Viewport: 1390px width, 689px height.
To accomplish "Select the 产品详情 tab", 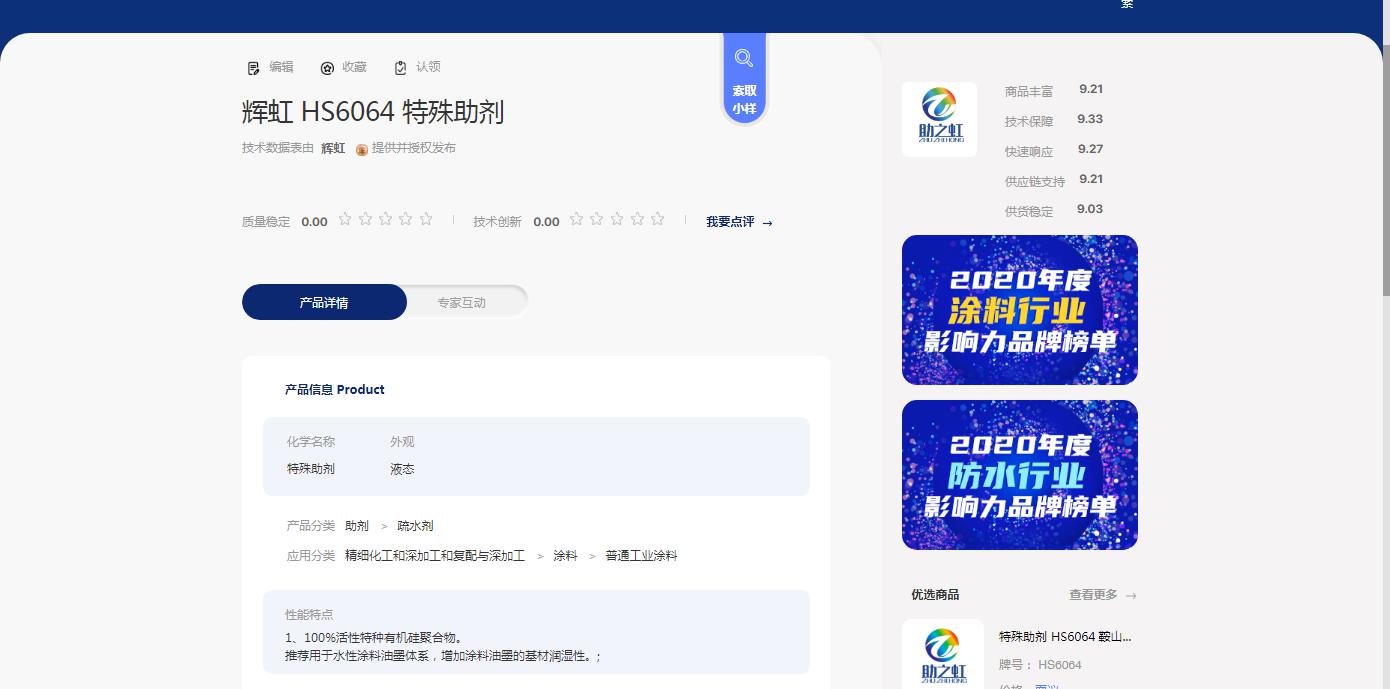I will tap(324, 302).
